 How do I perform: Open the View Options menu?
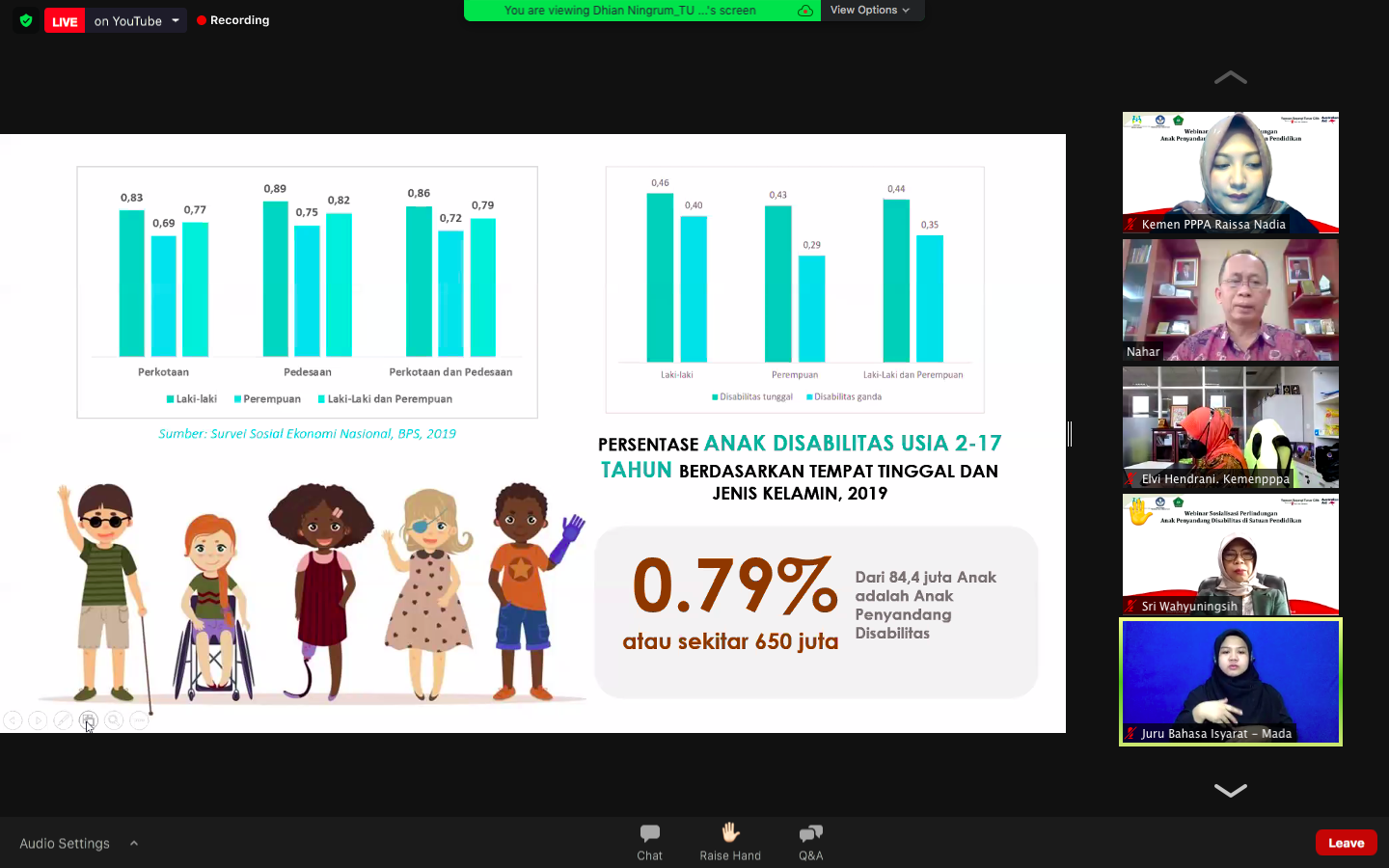871,10
